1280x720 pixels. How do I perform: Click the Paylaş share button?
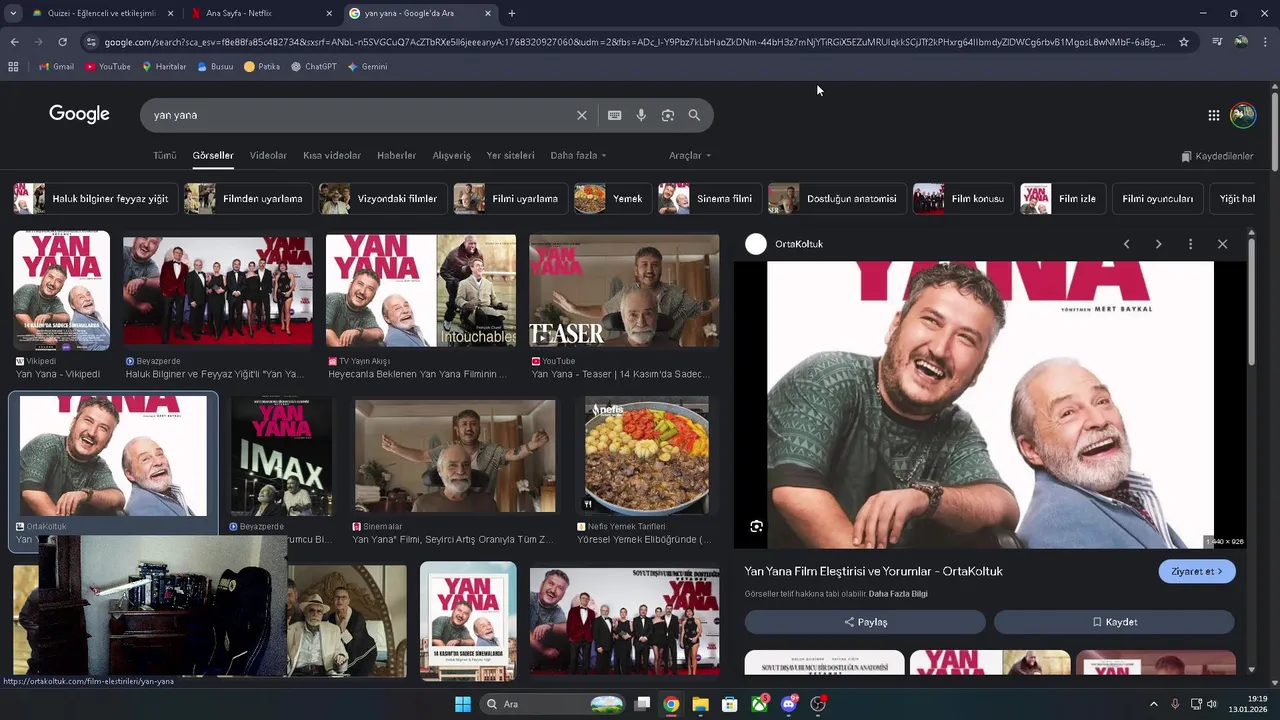coord(865,622)
